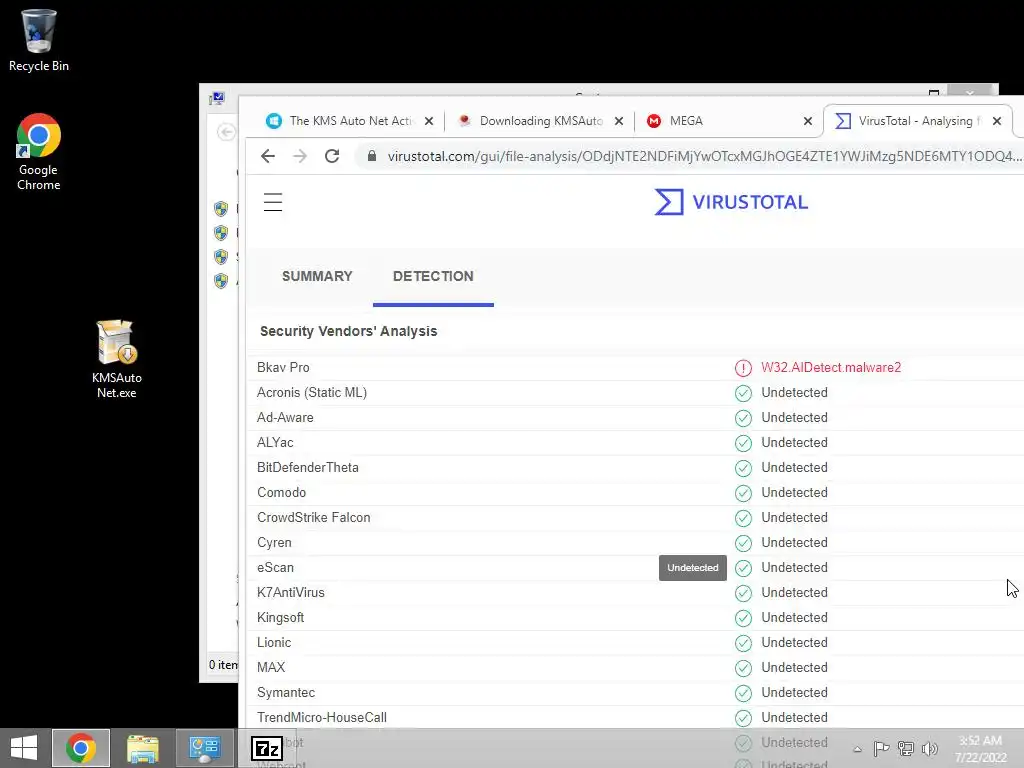Click the red alert icon for Bkav Pro
This screenshot has width=1024, height=768.
pyautogui.click(x=743, y=368)
